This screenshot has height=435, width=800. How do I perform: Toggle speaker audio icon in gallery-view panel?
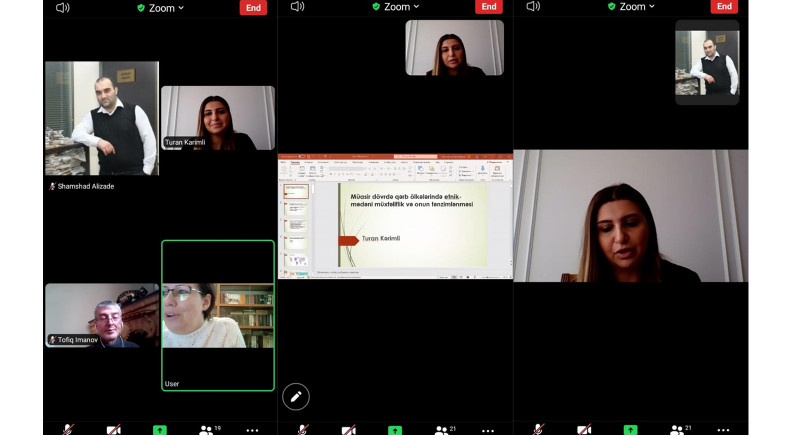(63, 8)
